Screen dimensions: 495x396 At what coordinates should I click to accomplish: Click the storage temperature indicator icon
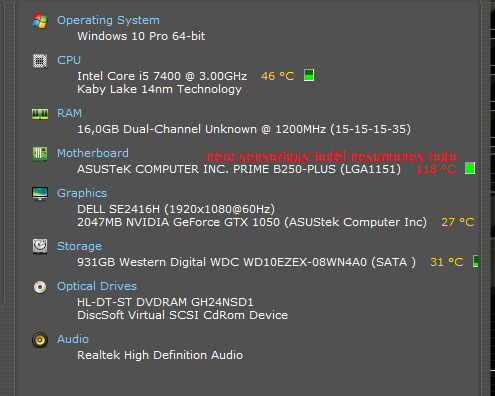(476, 261)
